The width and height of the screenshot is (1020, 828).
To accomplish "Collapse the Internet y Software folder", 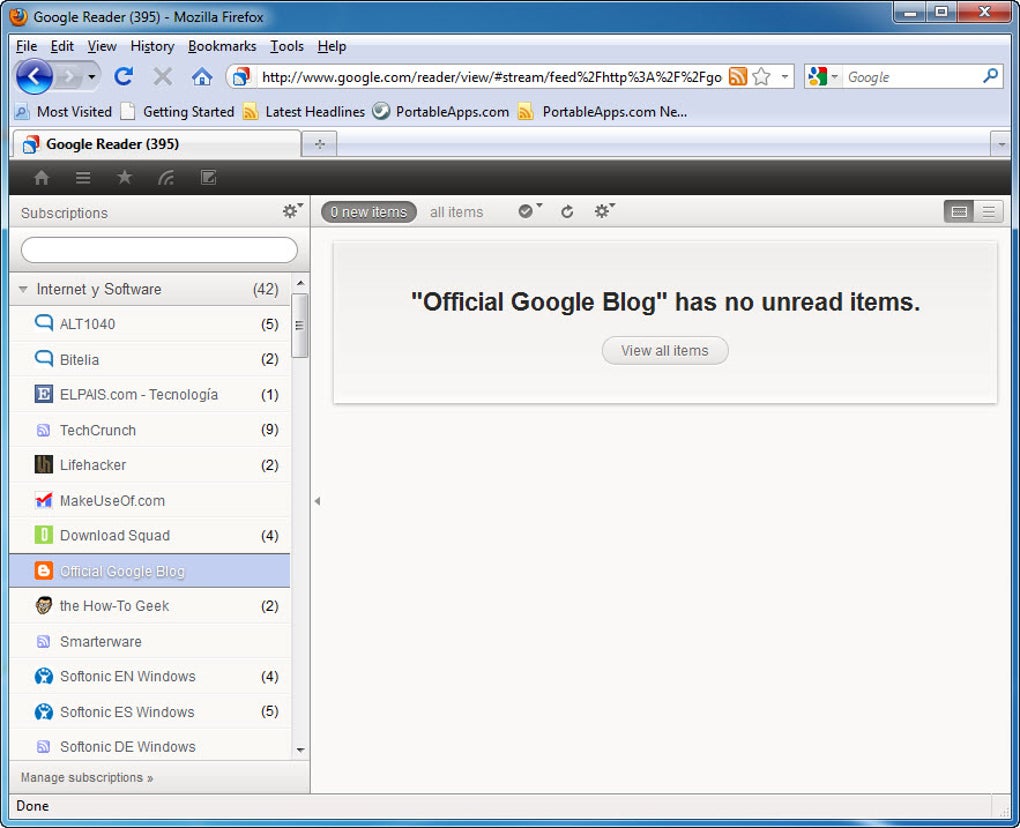I will [x=23, y=289].
